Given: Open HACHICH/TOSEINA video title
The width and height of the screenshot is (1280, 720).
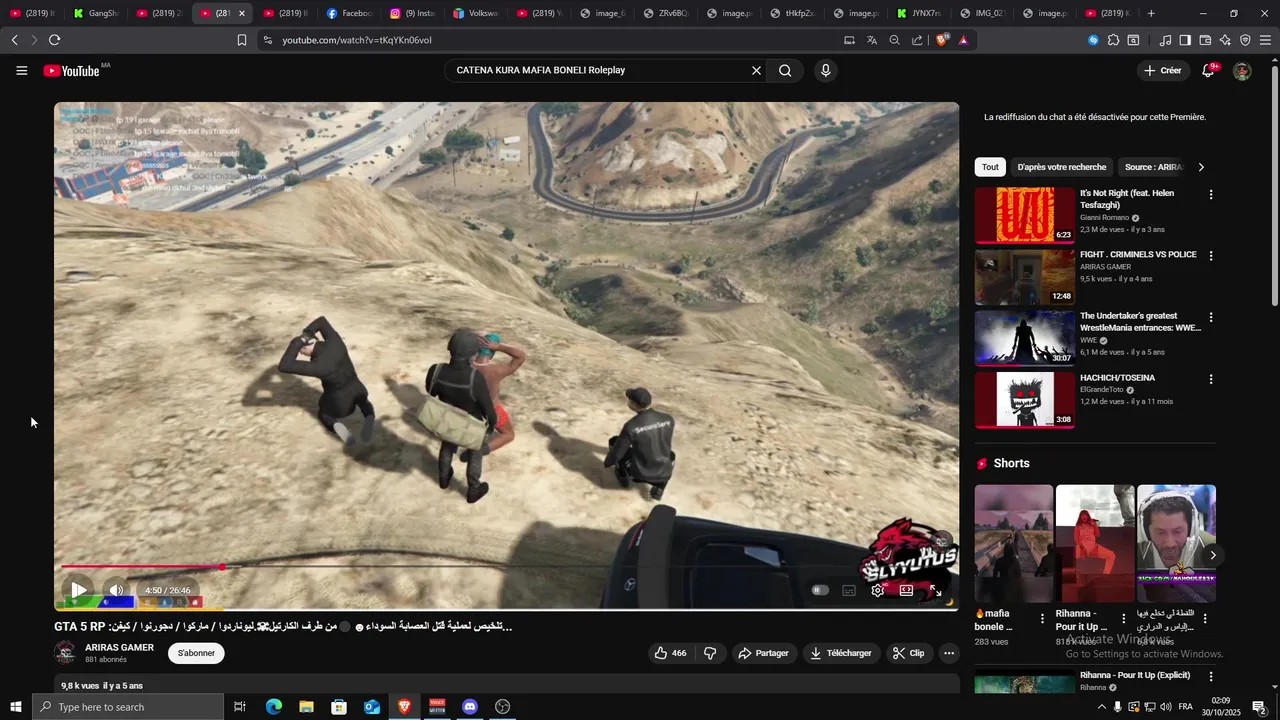Looking at the screenshot, I should [1117, 378].
